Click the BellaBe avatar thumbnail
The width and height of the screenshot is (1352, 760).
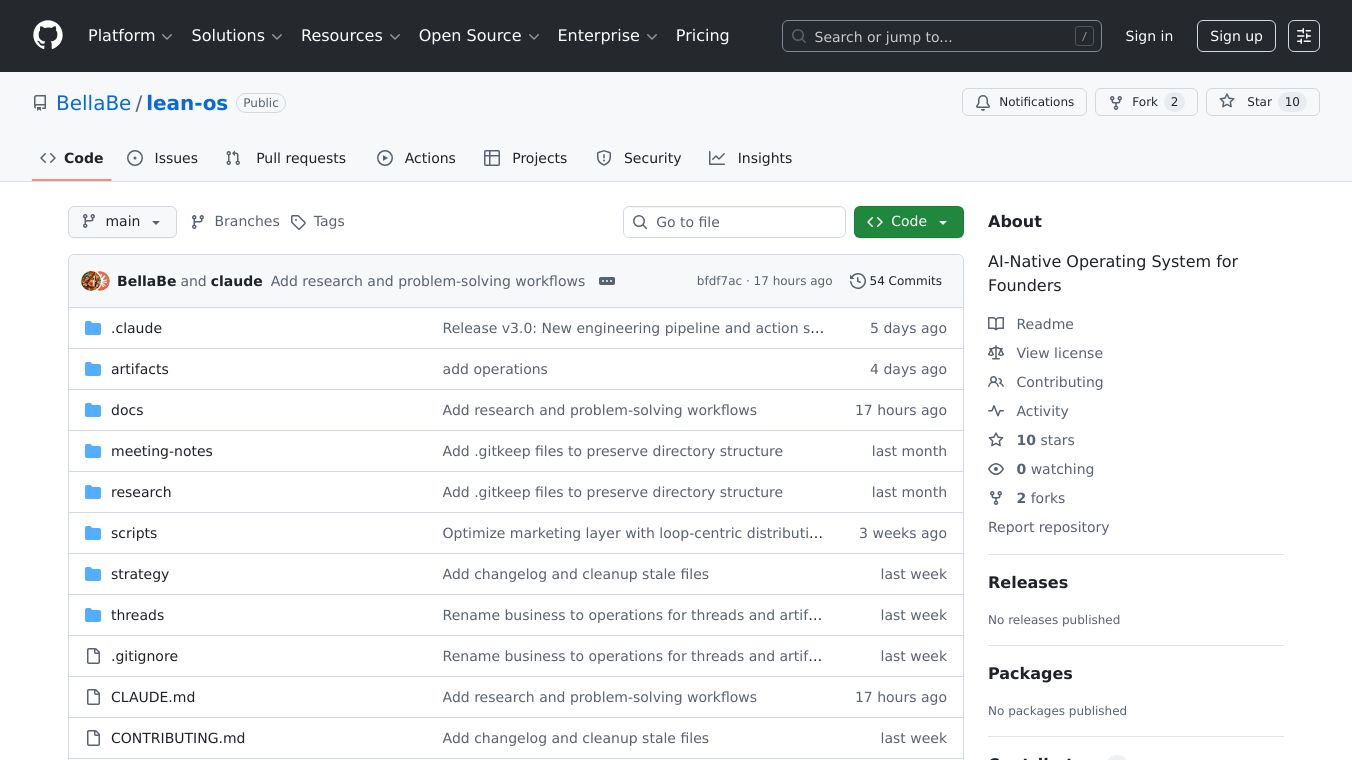pyautogui.click(x=90, y=281)
